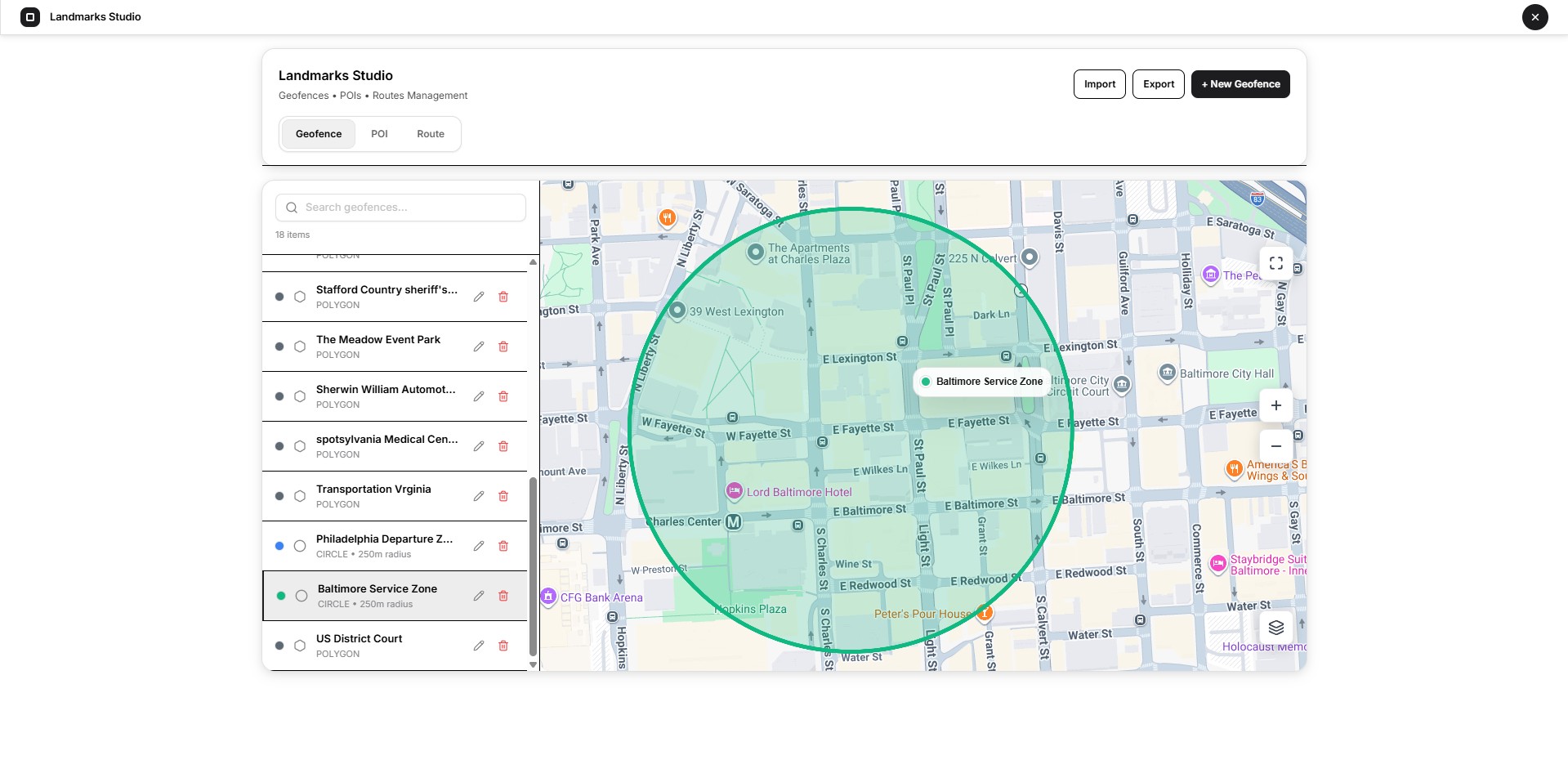Viewport: 1568px width, 769px height.
Task: Click the blue Philadelphia Departure Zone color dot
Action: 279,546
